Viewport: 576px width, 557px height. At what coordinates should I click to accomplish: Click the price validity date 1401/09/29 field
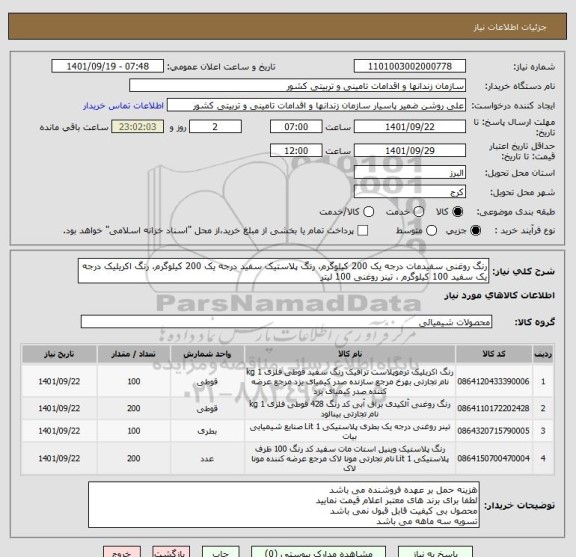pos(410,151)
